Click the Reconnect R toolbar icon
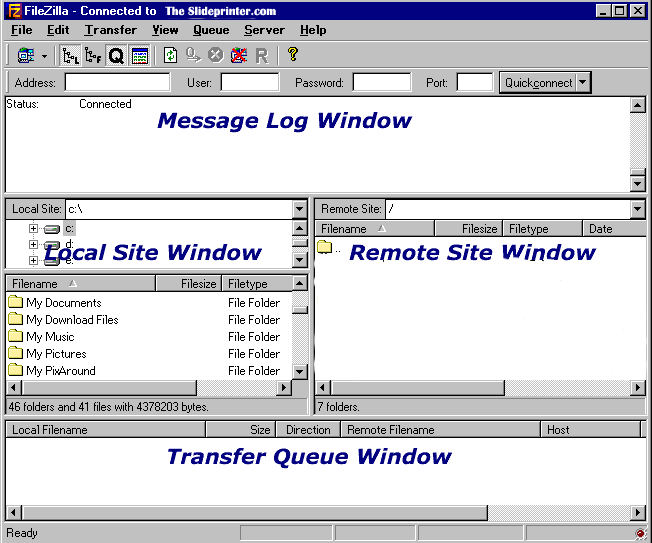Screen dimensions: 652x543 pyautogui.click(x=262, y=56)
